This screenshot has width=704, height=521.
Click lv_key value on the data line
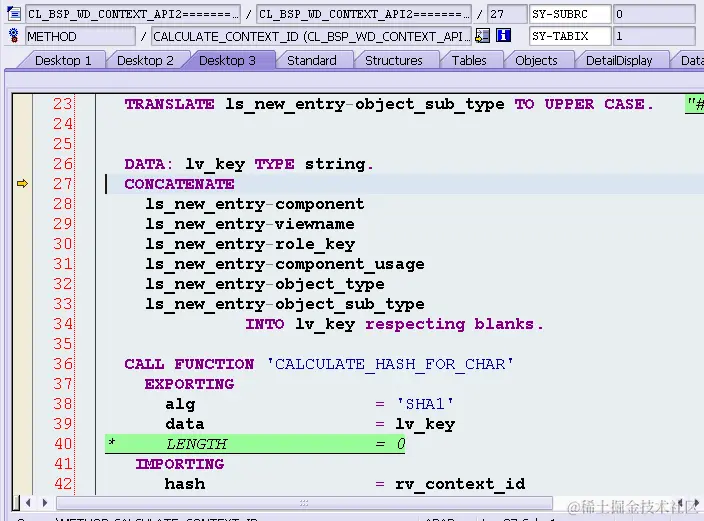tap(425, 424)
